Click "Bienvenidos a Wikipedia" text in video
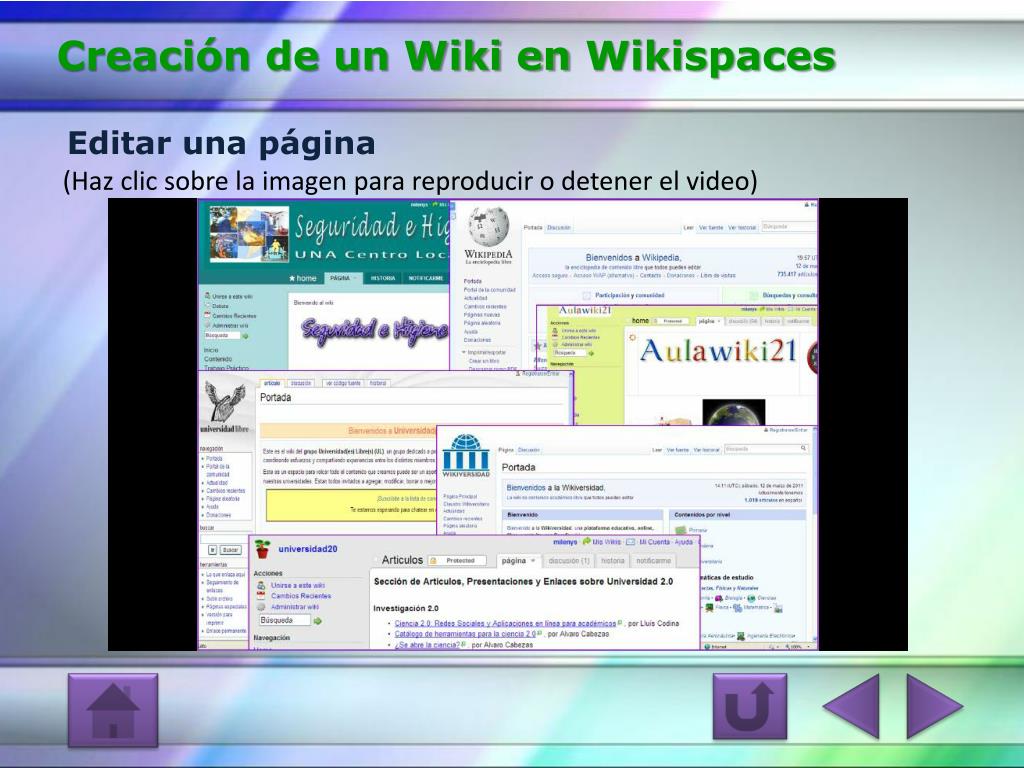Viewport: 1024px width, 768px height. click(633, 258)
